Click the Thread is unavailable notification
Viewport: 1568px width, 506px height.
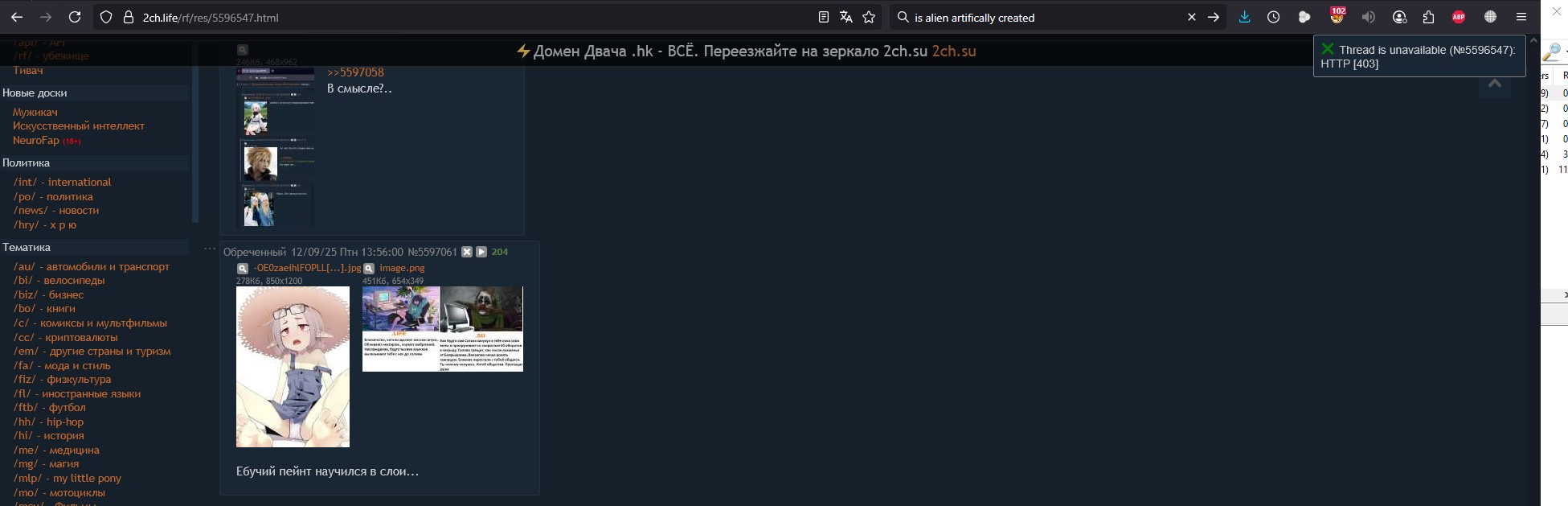[x=1419, y=56]
